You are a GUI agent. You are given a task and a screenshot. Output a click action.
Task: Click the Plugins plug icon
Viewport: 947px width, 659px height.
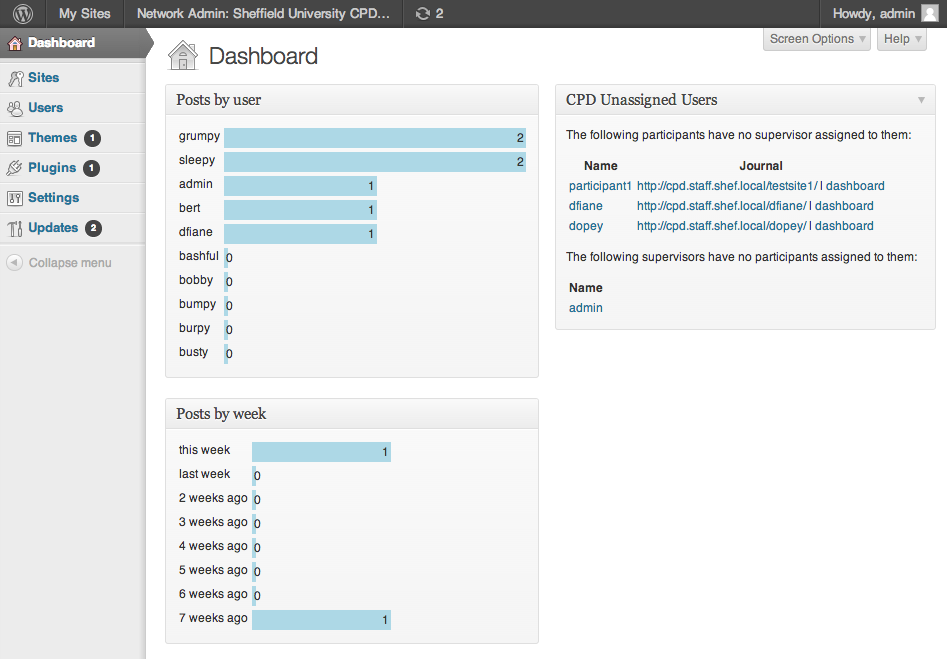[14, 168]
